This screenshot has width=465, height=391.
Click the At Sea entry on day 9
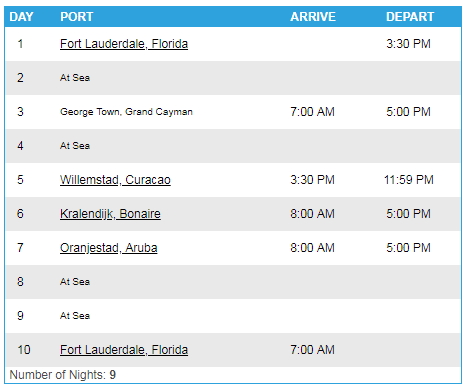pos(75,316)
